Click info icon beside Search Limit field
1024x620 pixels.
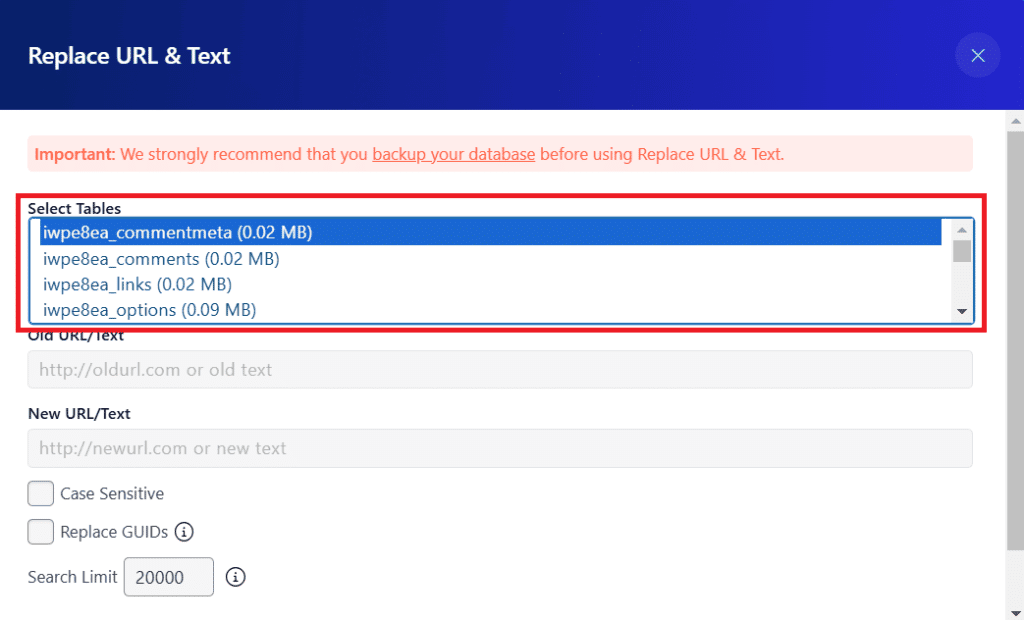[235, 577]
